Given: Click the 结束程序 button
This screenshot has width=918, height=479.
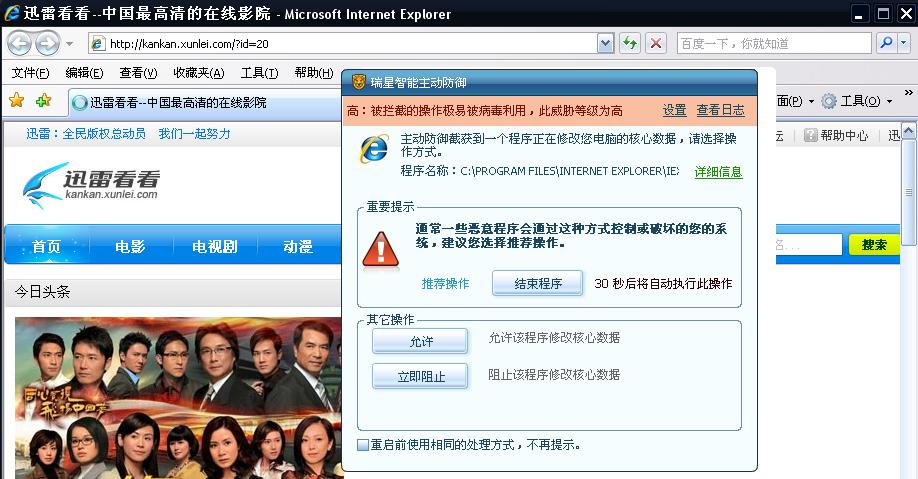Looking at the screenshot, I should coord(537,283).
